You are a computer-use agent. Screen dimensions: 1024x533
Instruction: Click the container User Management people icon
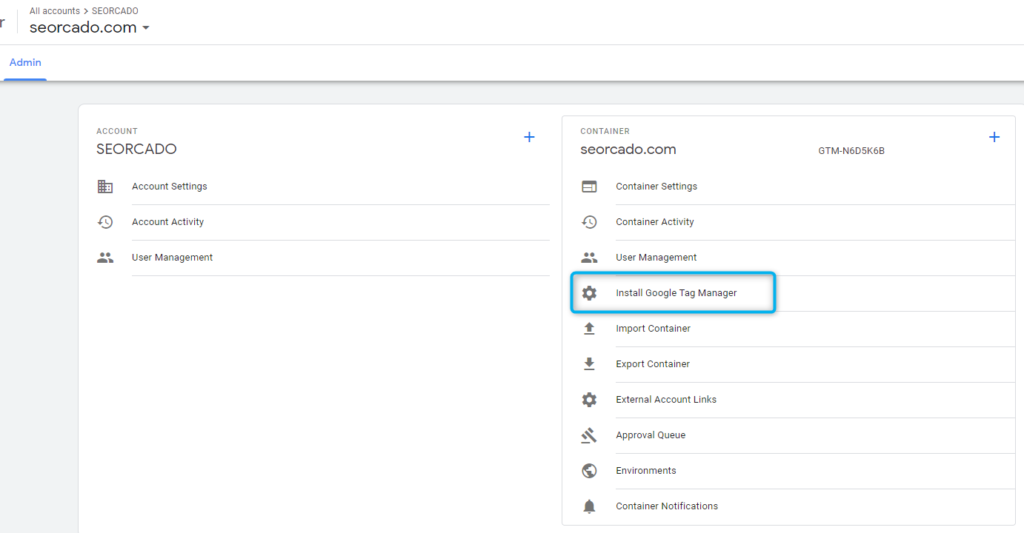click(589, 258)
